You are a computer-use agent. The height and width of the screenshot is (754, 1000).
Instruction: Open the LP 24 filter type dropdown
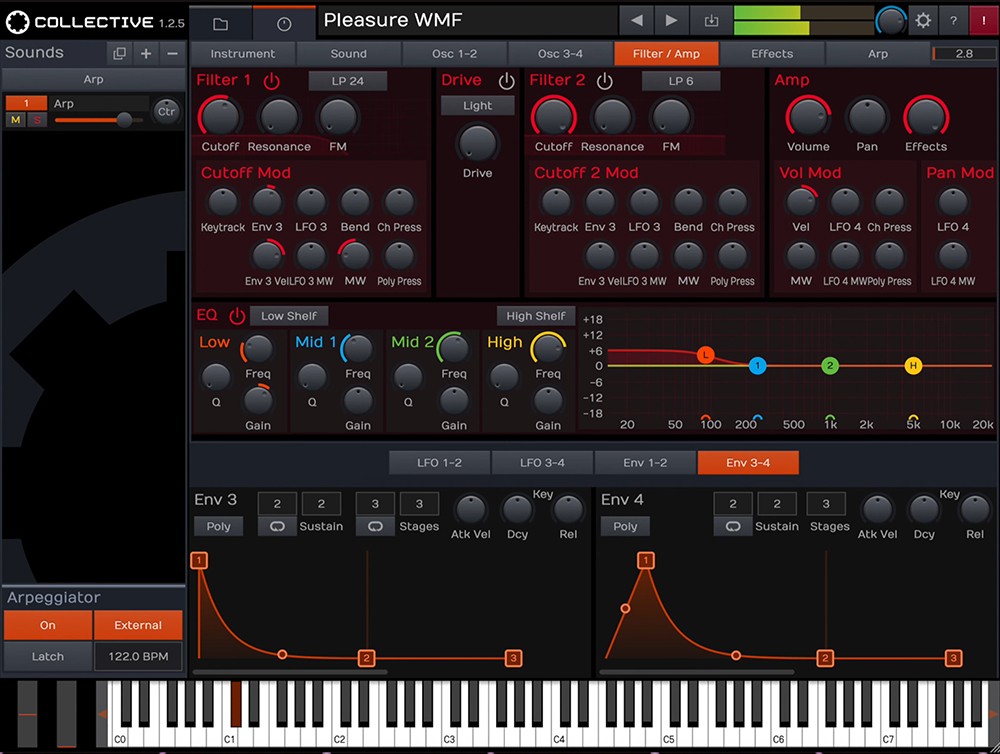click(x=347, y=81)
